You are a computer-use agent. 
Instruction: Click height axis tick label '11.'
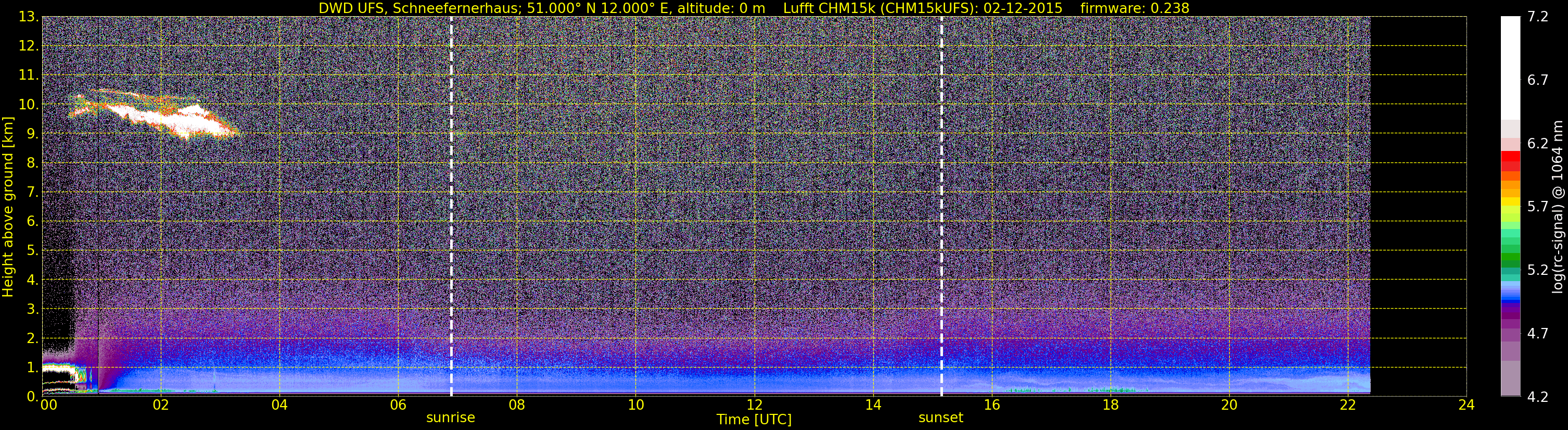(28, 75)
